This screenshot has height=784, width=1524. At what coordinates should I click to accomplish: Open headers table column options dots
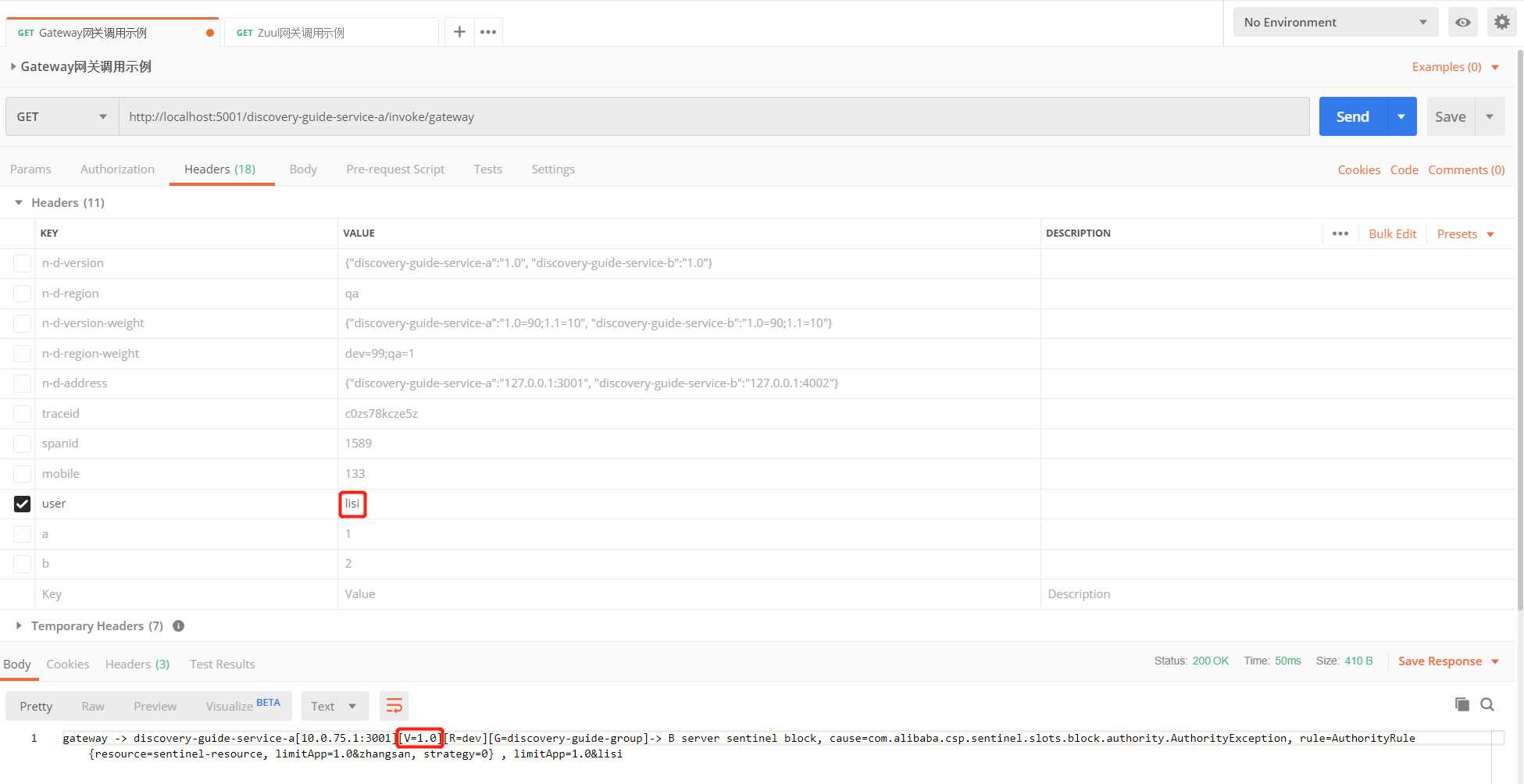point(1340,233)
